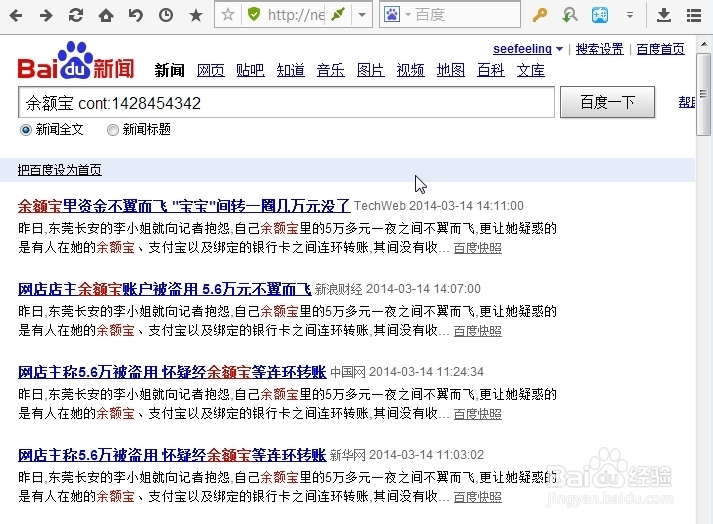Click the 百度一下 search button
713x524 pixels.
tap(608, 102)
